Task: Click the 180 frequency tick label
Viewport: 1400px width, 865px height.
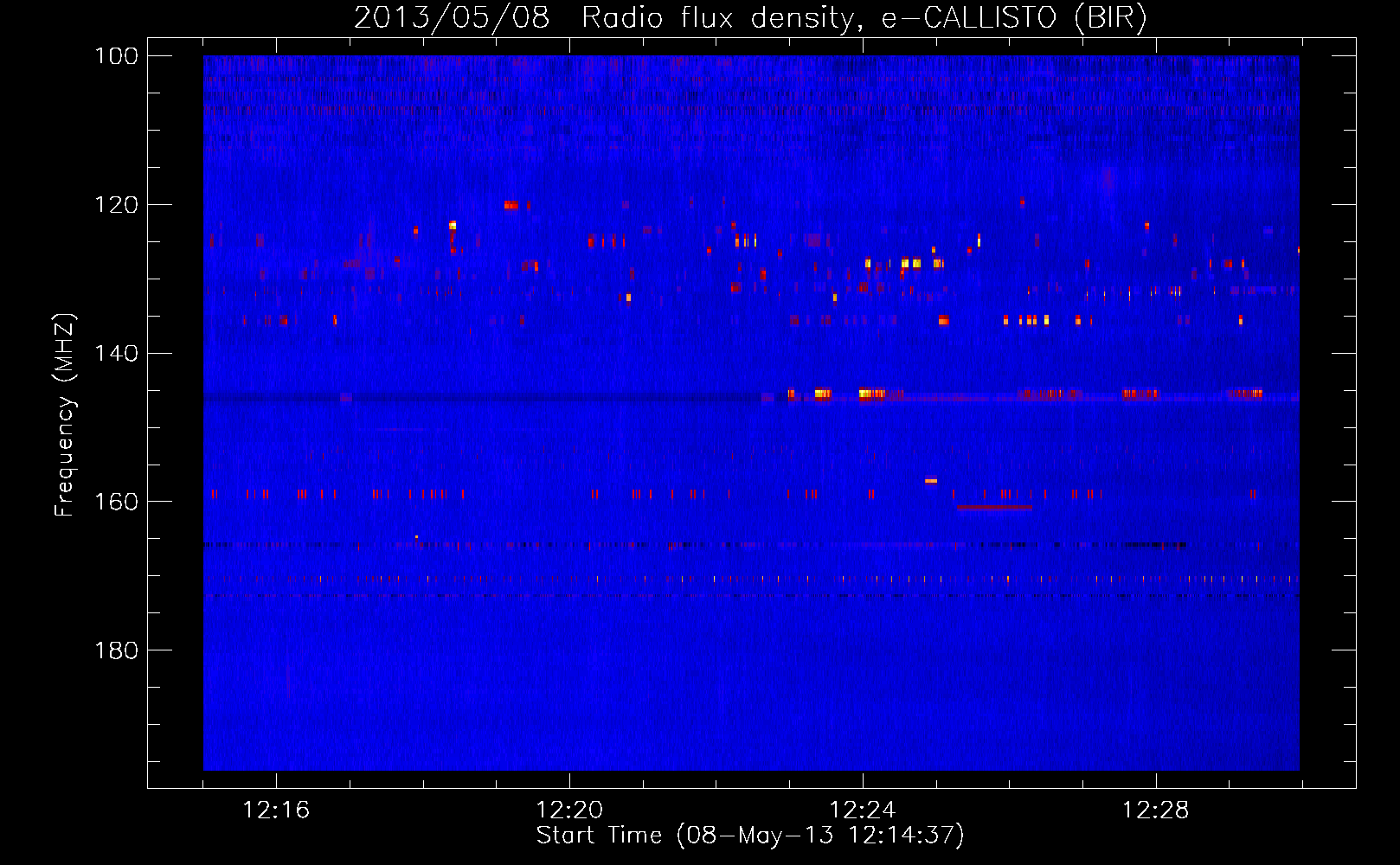Action: click(116, 650)
